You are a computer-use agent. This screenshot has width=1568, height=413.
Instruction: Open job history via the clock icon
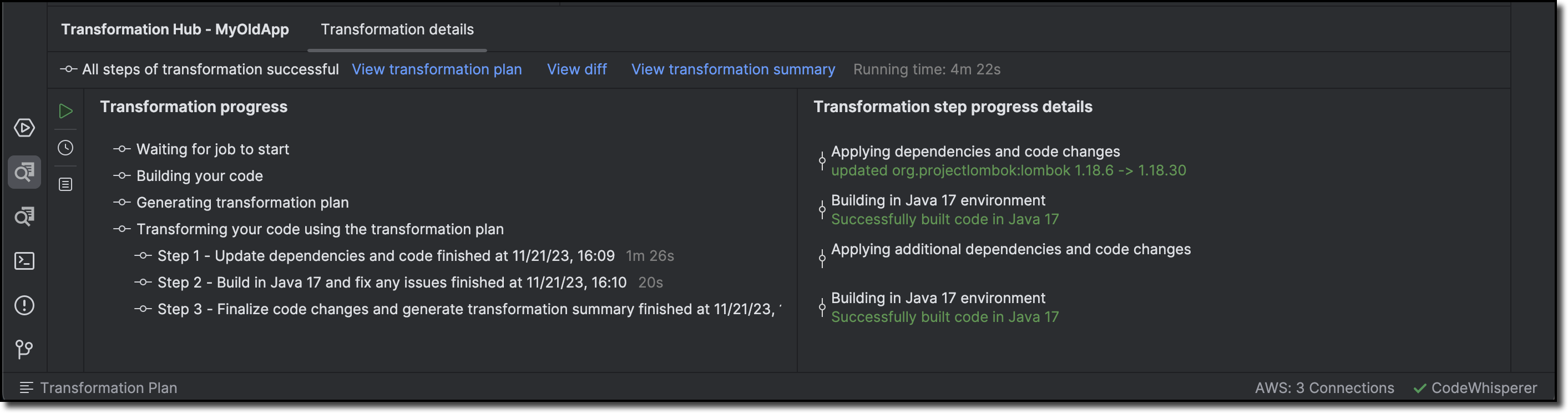pos(65,148)
